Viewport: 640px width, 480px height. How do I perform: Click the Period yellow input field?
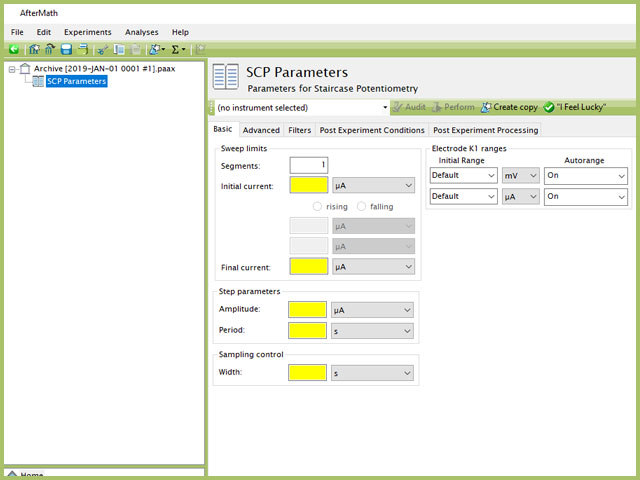point(307,331)
